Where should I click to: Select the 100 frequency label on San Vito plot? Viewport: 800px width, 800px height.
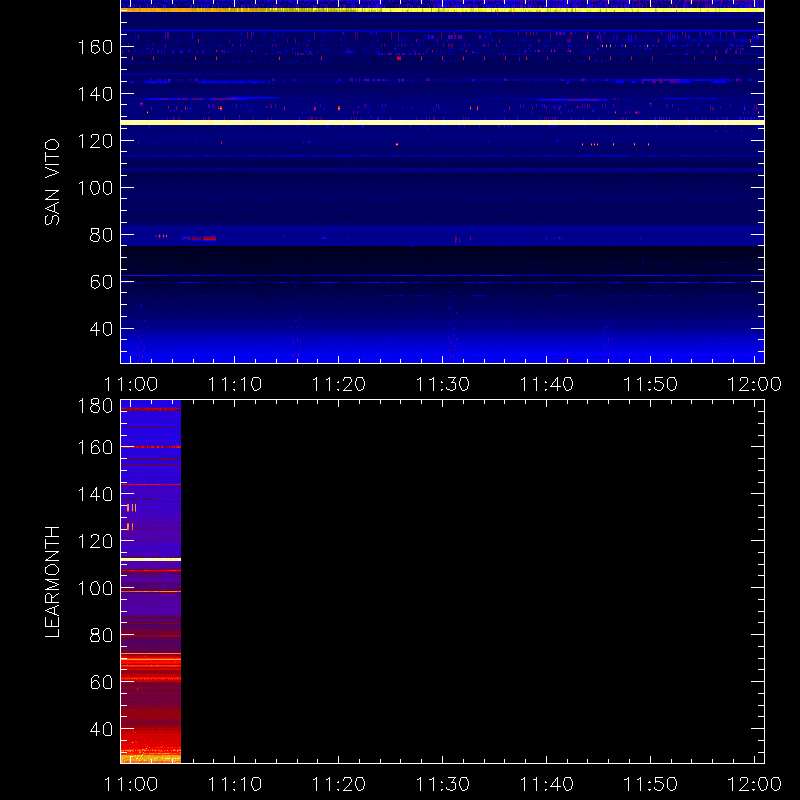(95, 188)
